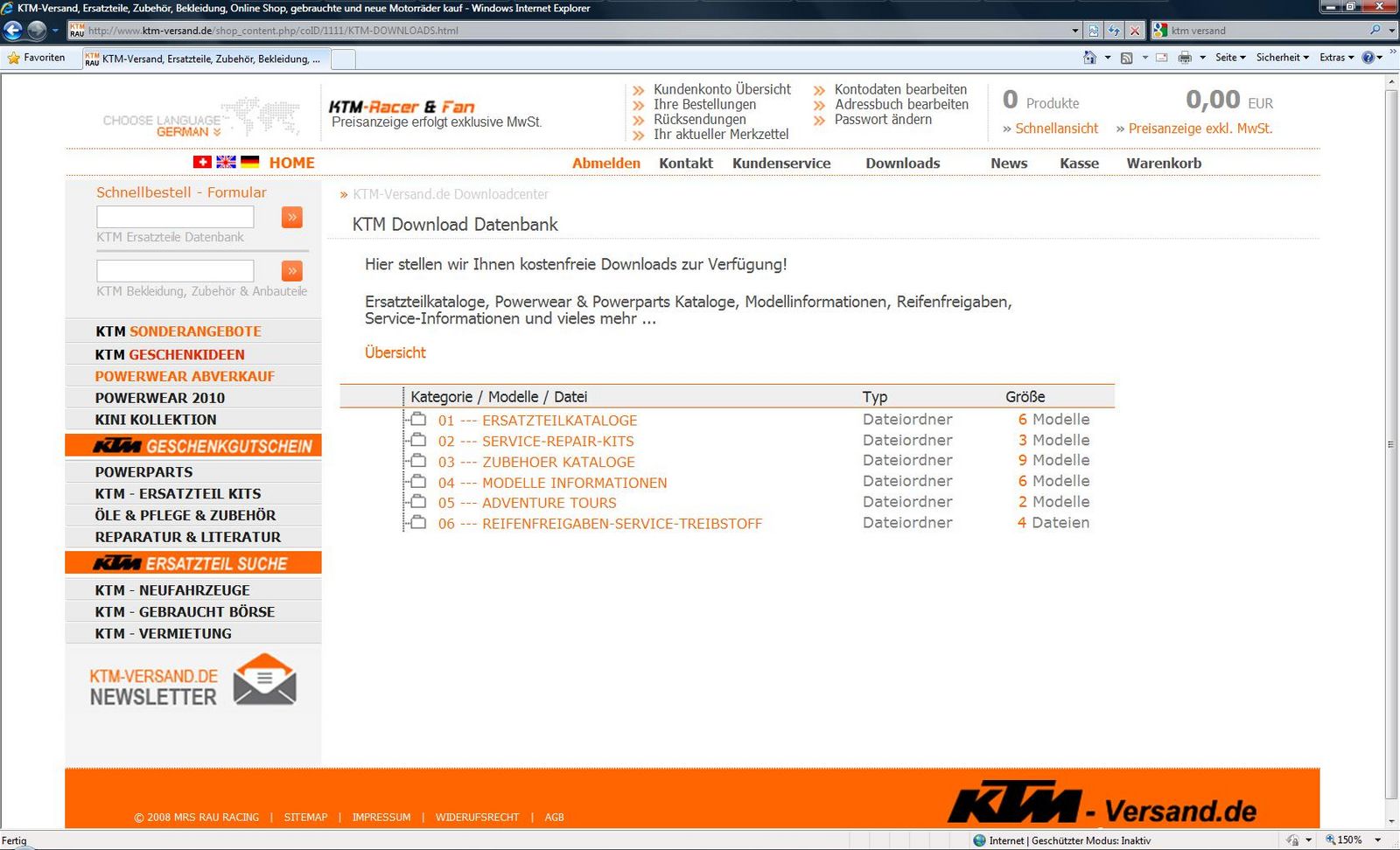
Task: Click the orange Abmelden link
Action: [605, 164]
